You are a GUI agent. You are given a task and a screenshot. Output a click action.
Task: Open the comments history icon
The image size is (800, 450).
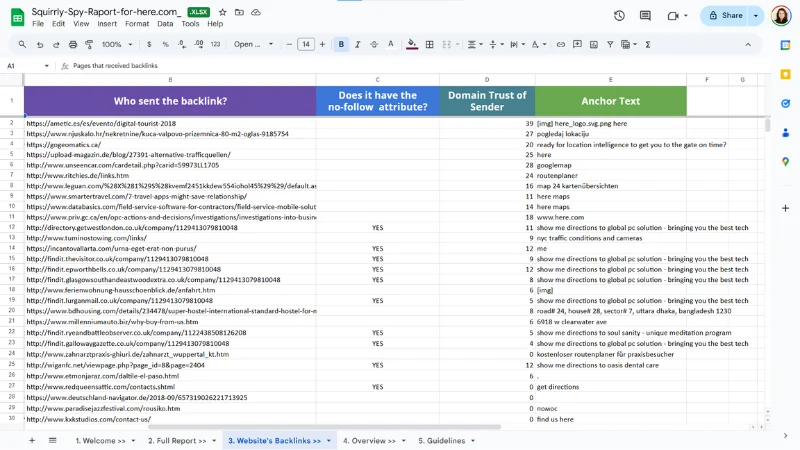point(645,15)
